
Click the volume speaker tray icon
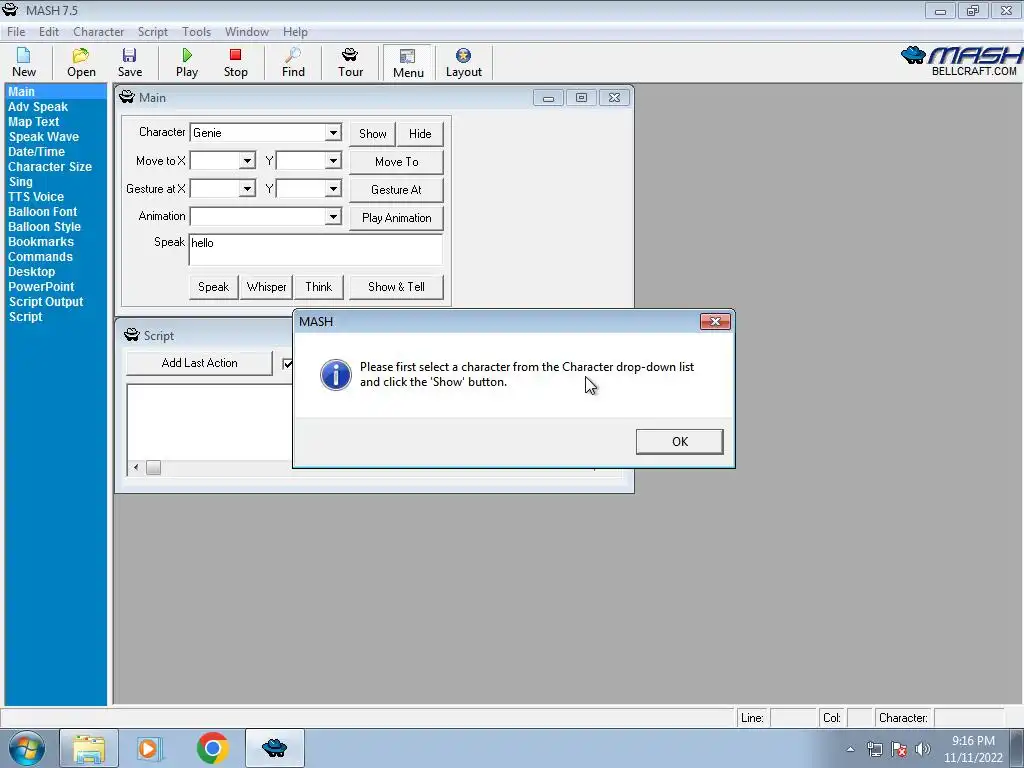923,749
